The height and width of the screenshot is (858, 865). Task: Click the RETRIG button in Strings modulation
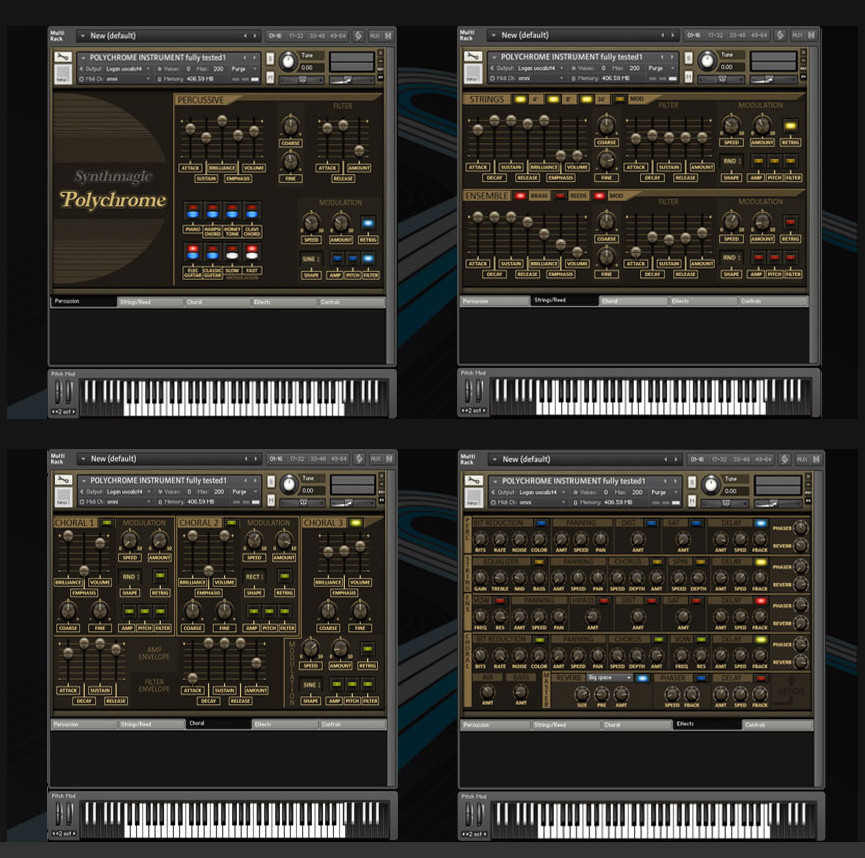tap(788, 125)
